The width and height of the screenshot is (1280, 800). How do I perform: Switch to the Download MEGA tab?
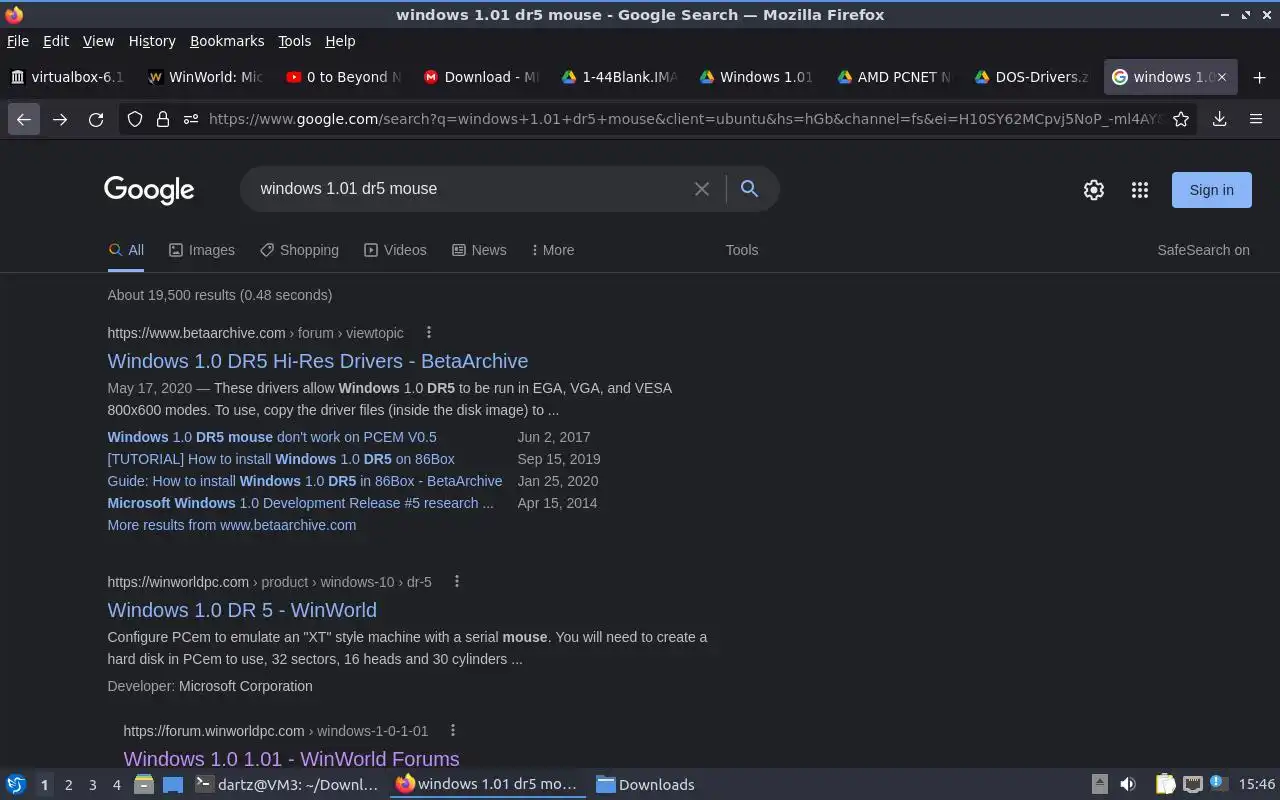[x=481, y=77]
